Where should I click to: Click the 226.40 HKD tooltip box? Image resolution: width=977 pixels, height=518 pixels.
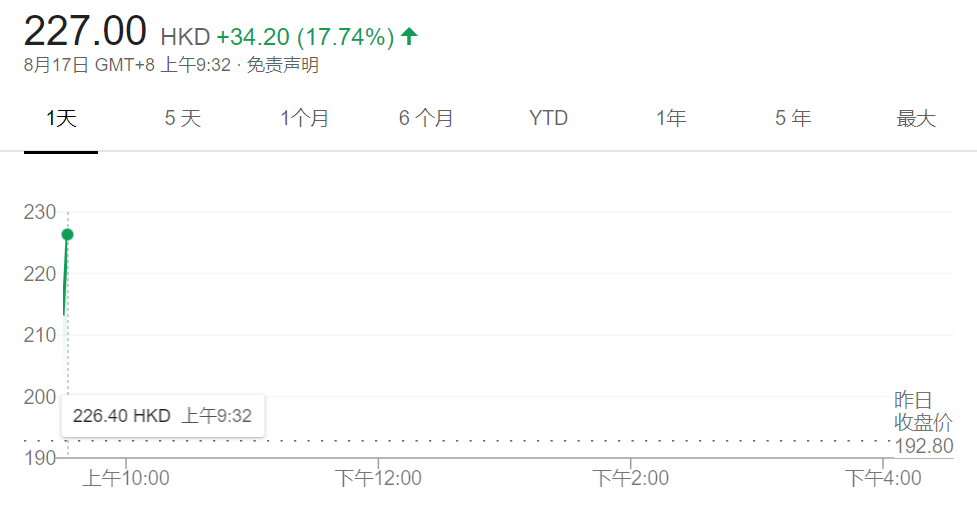[163, 416]
